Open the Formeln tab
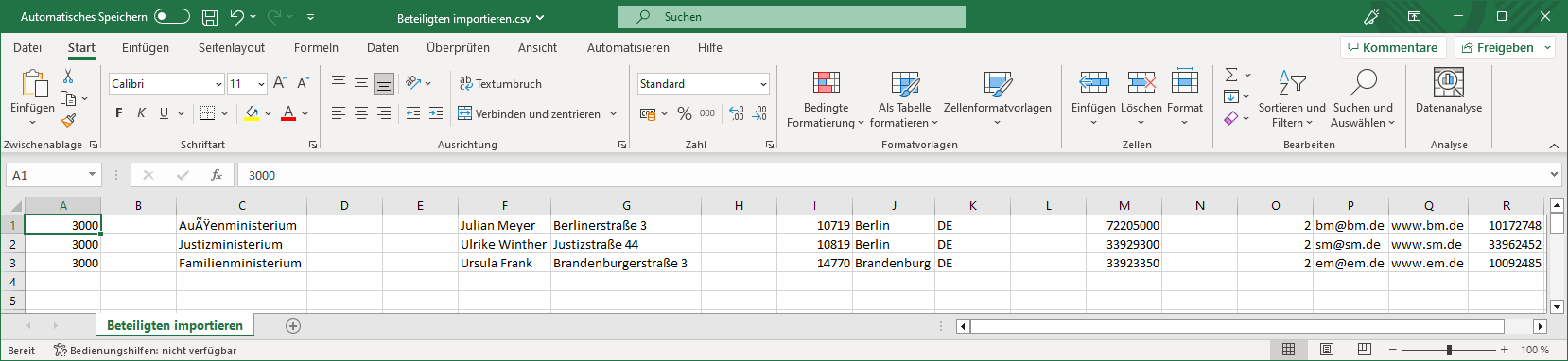The image size is (1568, 361). 316,47
